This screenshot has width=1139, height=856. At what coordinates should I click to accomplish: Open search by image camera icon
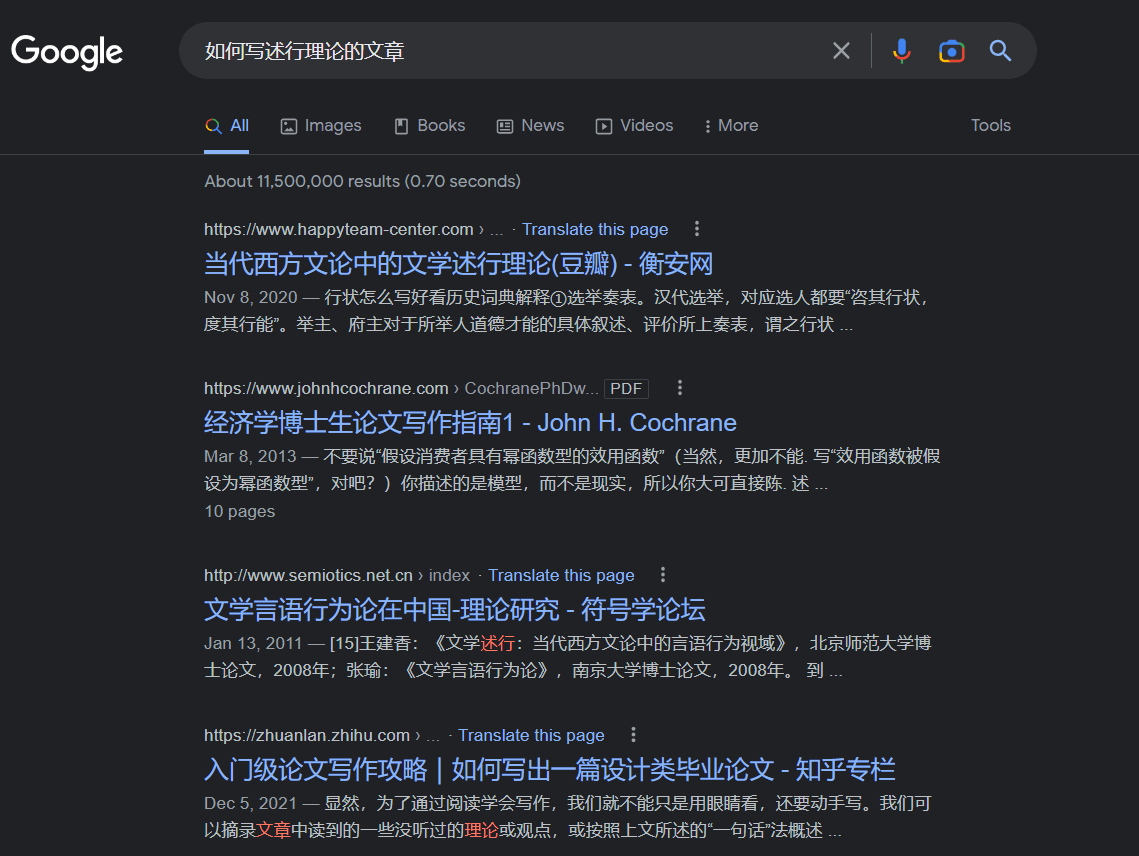tap(951, 51)
